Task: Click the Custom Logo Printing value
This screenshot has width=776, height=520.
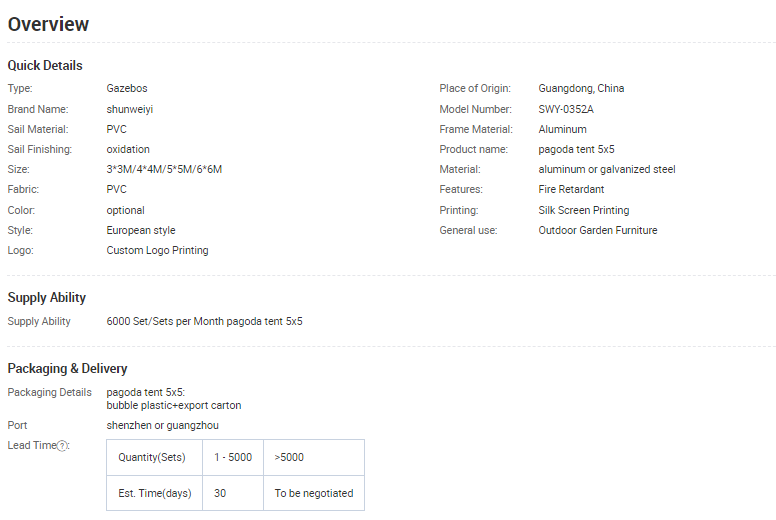Action: [157, 250]
